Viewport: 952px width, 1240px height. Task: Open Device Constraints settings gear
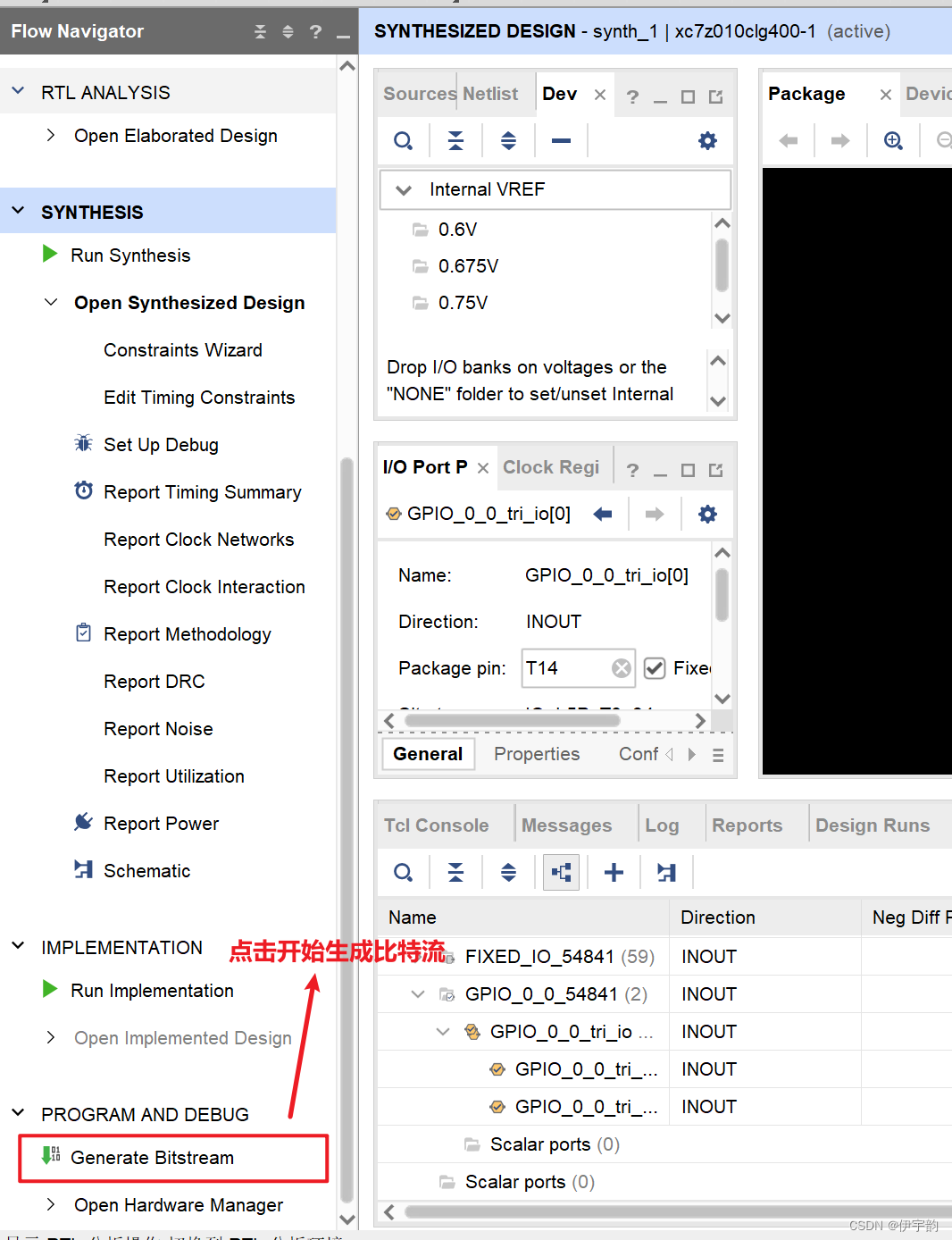pyautogui.click(x=707, y=141)
